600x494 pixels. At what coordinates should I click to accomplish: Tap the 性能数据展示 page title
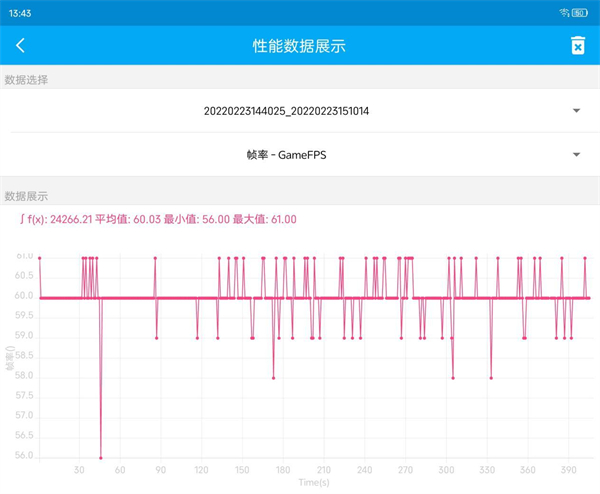[x=299, y=45]
